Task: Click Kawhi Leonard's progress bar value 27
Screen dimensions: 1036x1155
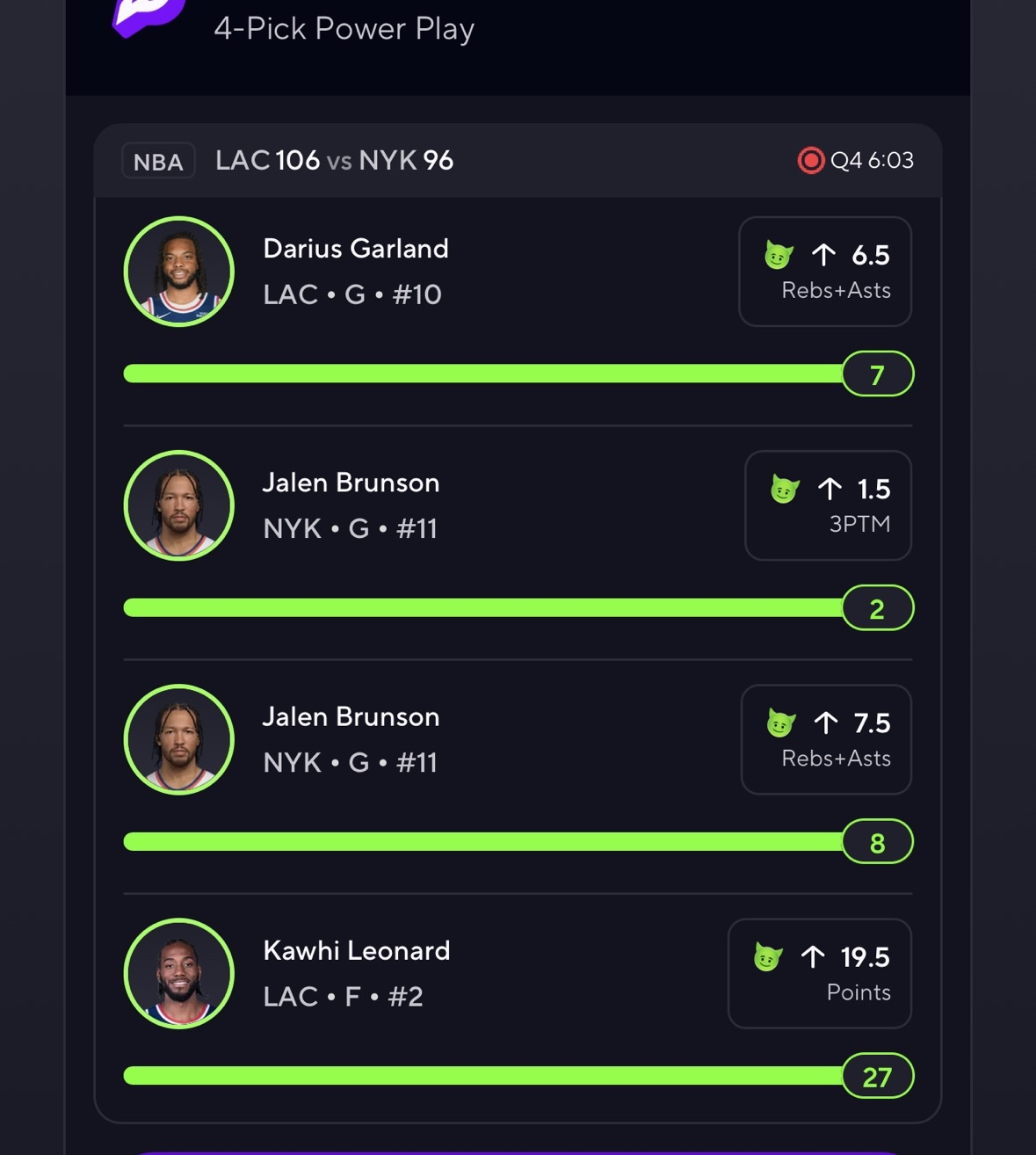Action: pyautogui.click(x=877, y=1077)
